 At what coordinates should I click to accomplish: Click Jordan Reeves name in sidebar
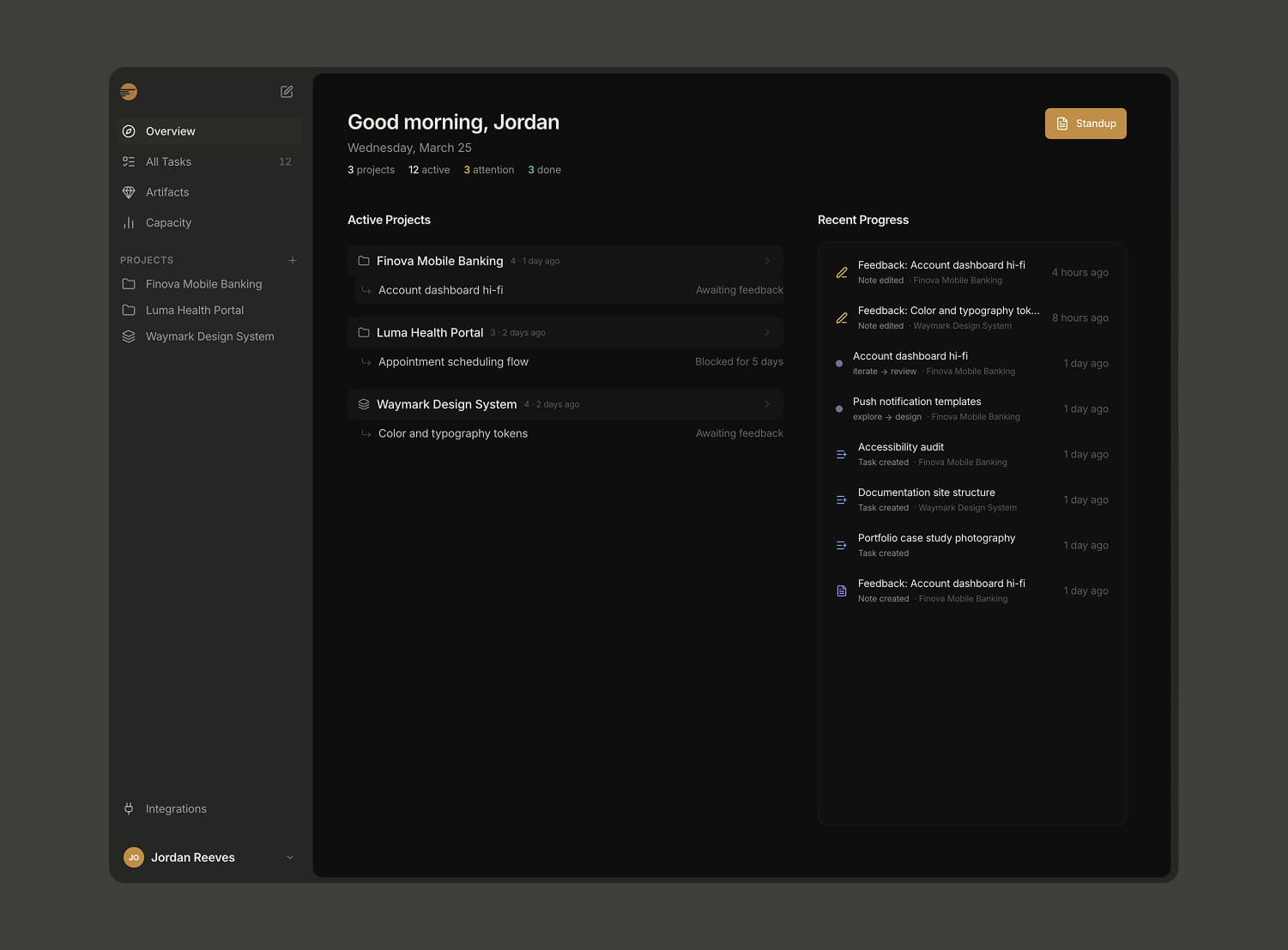point(193,857)
